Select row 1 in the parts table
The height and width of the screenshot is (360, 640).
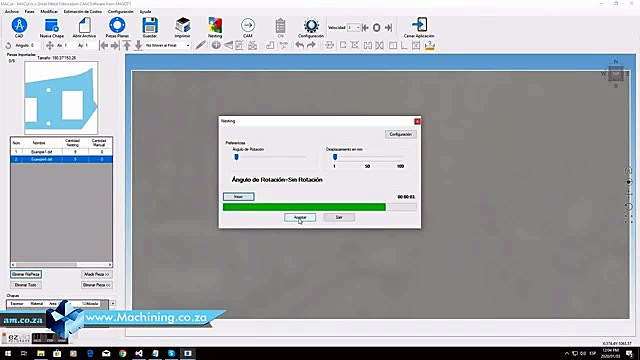click(x=61, y=151)
